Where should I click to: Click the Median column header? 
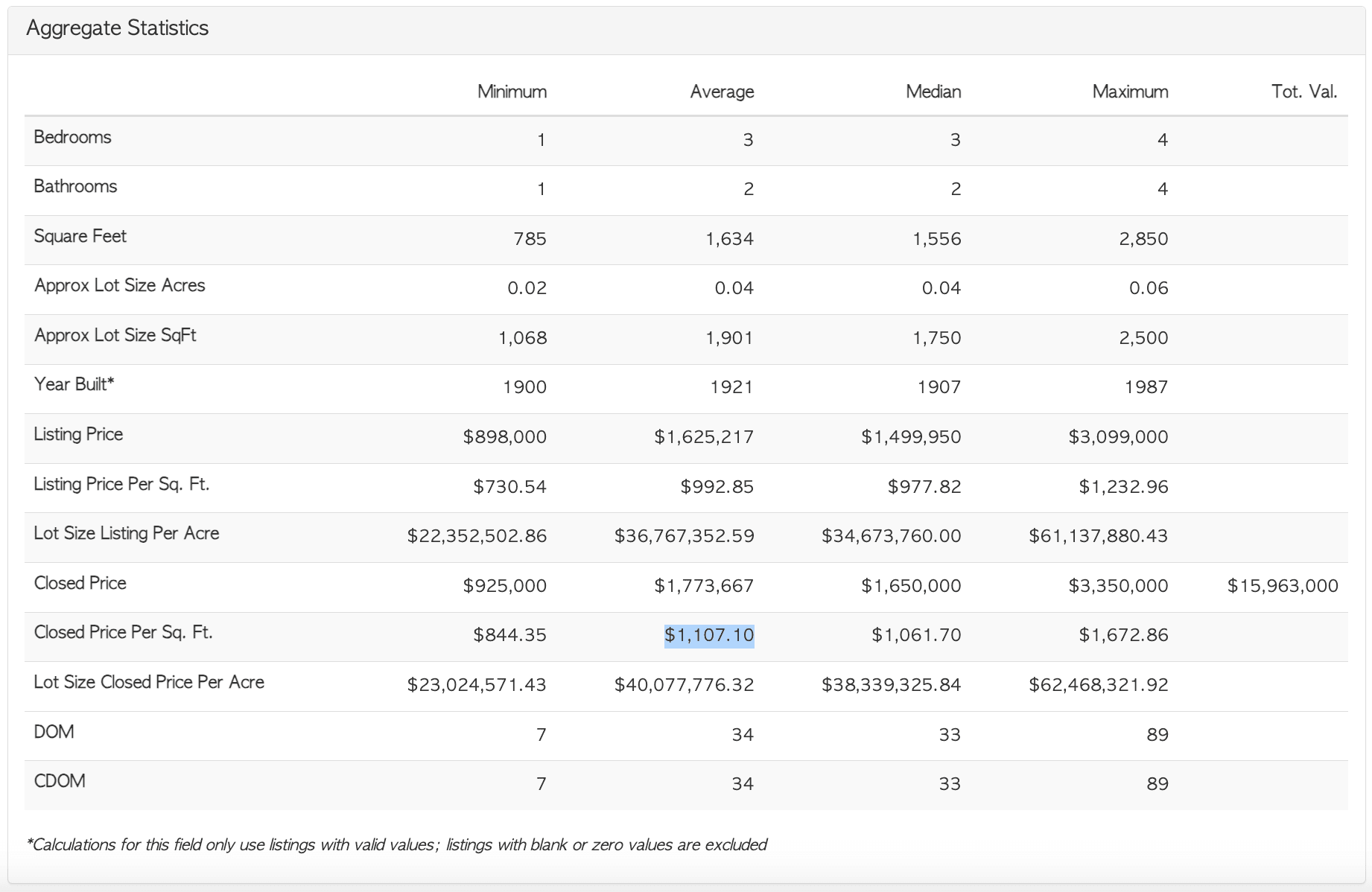pyautogui.click(x=933, y=92)
